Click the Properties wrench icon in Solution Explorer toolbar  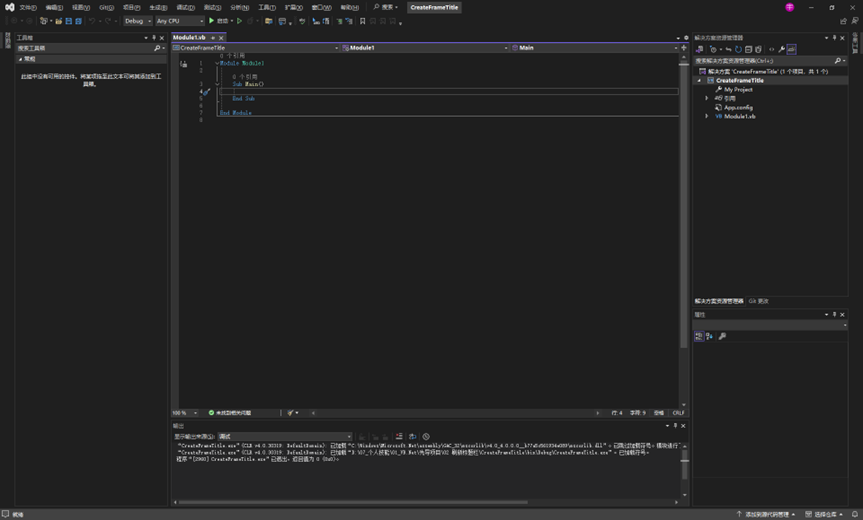click(x=782, y=50)
